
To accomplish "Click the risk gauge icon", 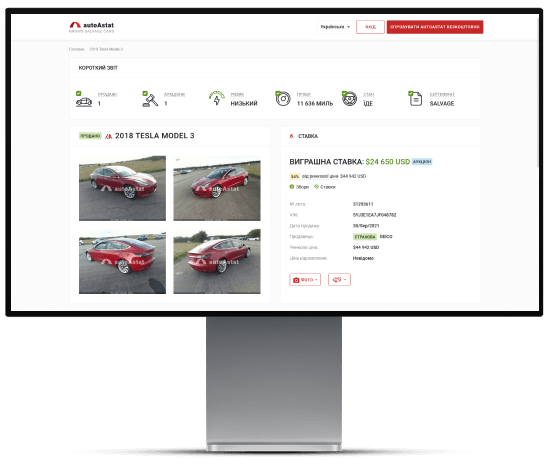I will (x=217, y=98).
